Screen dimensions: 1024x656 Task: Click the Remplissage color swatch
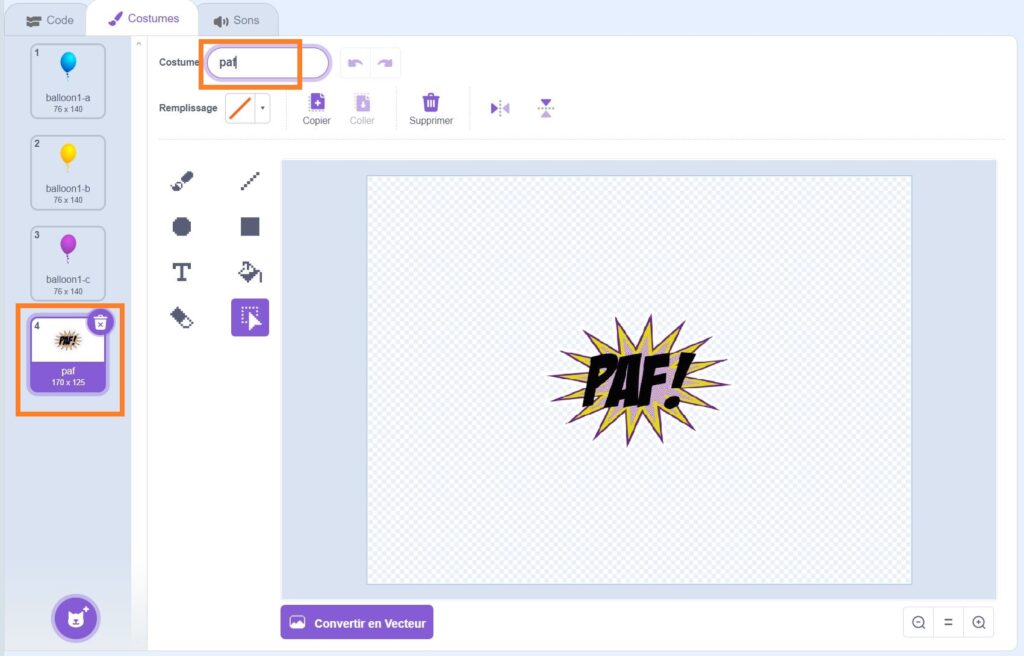coord(240,108)
